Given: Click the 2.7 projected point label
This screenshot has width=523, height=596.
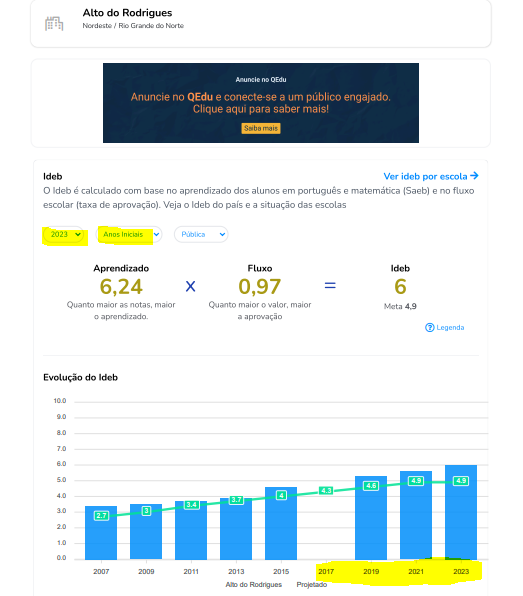Looking at the screenshot, I should pyautogui.click(x=101, y=516).
